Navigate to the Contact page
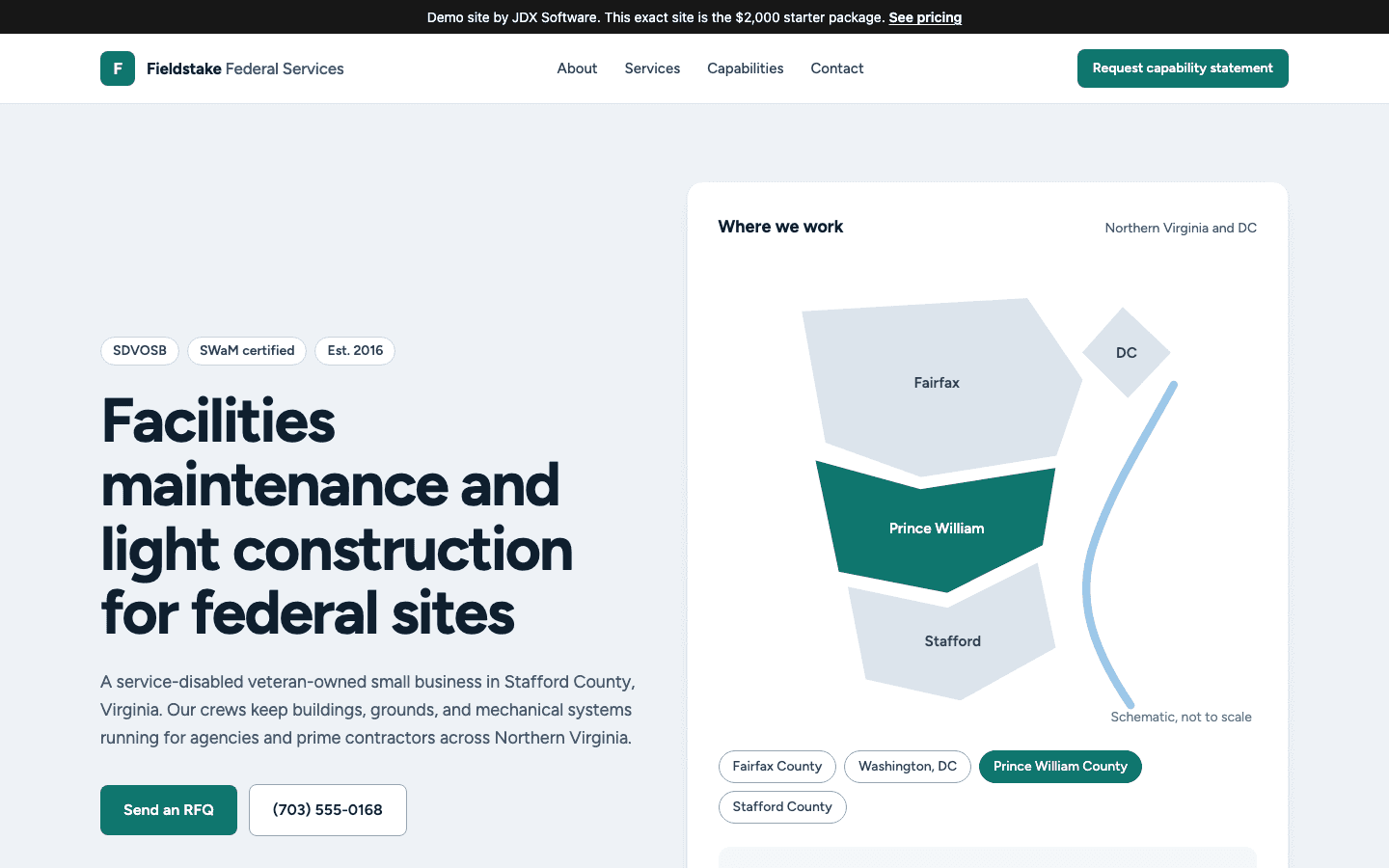 pyautogui.click(x=837, y=68)
